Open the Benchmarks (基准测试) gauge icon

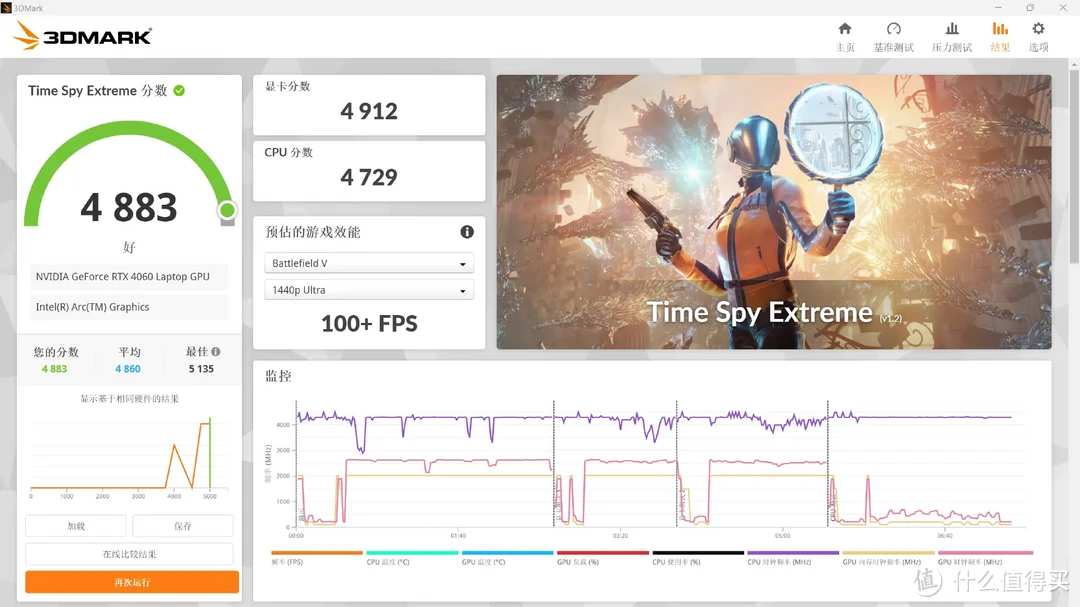[x=893, y=29]
